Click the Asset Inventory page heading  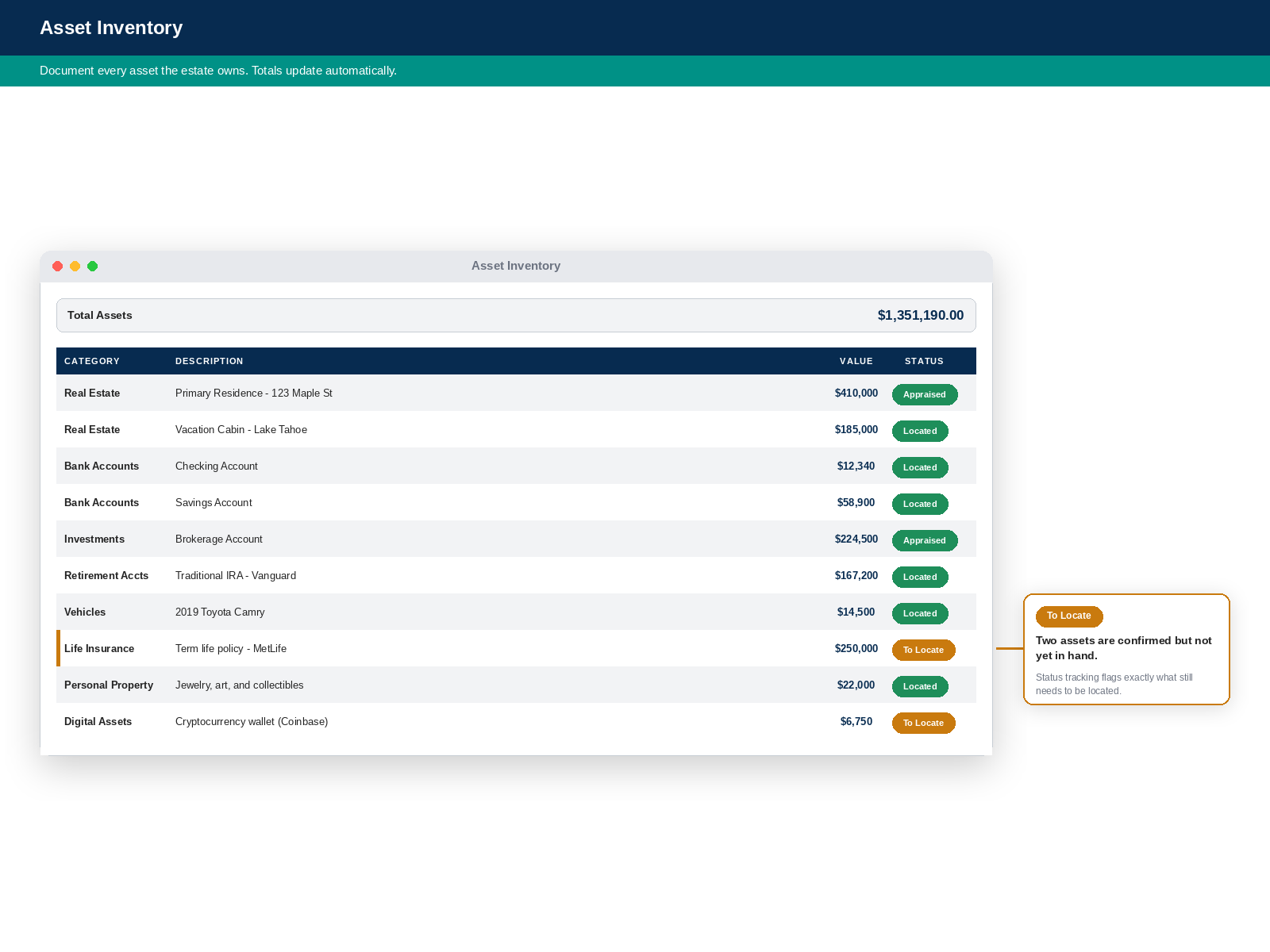pos(111,28)
